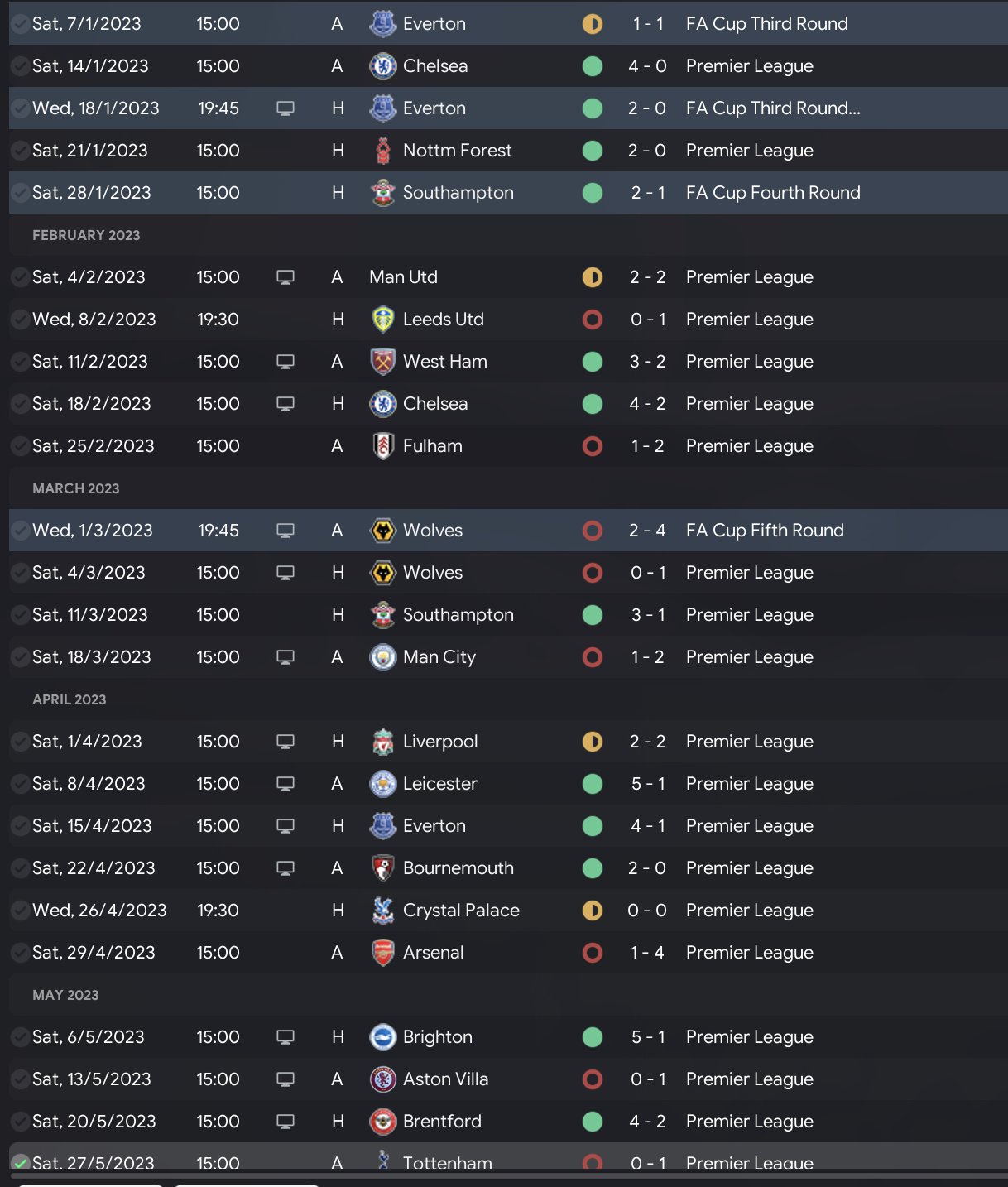Open the FA Cup Fifth Round competition link

pyautogui.click(x=765, y=531)
